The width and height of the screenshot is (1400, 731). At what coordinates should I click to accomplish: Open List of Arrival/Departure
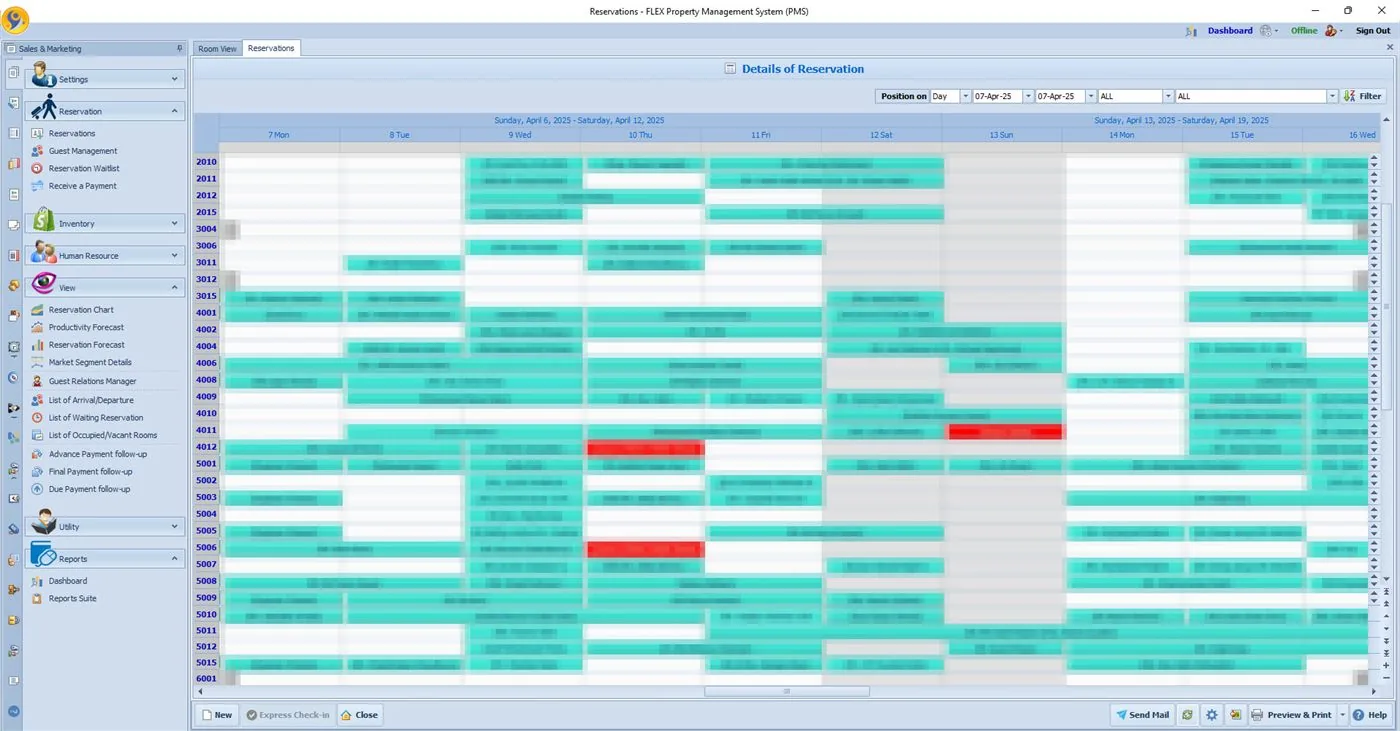pyautogui.click(x=91, y=400)
